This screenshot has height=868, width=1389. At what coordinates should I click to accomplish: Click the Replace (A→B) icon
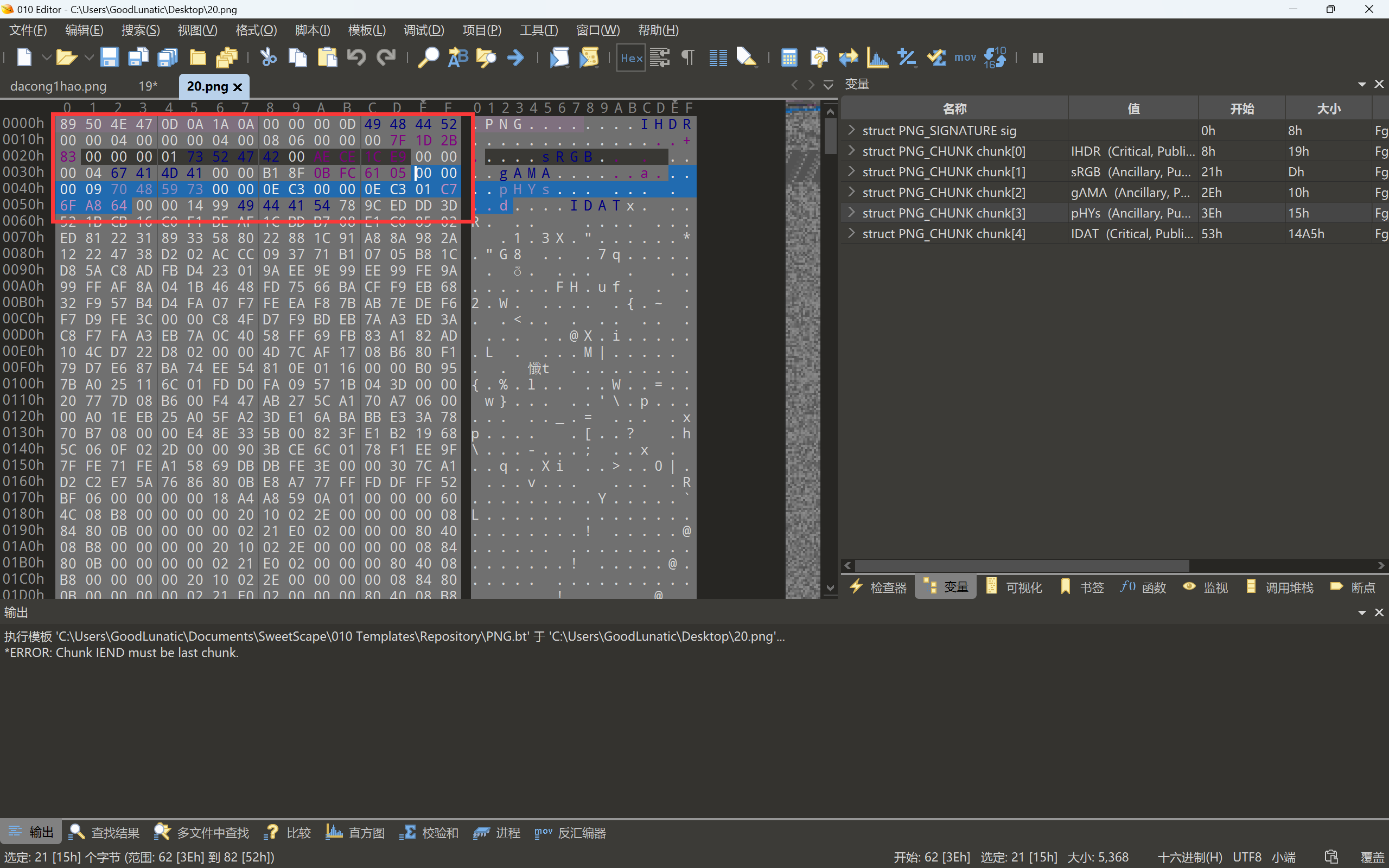pyautogui.click(x=457, y=58)
